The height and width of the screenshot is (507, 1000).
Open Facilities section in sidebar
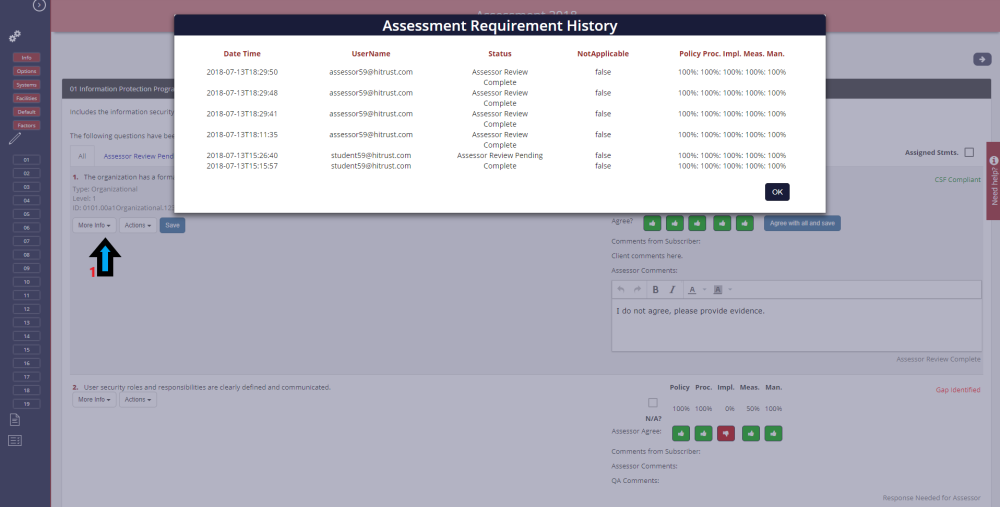click(26, 98)
